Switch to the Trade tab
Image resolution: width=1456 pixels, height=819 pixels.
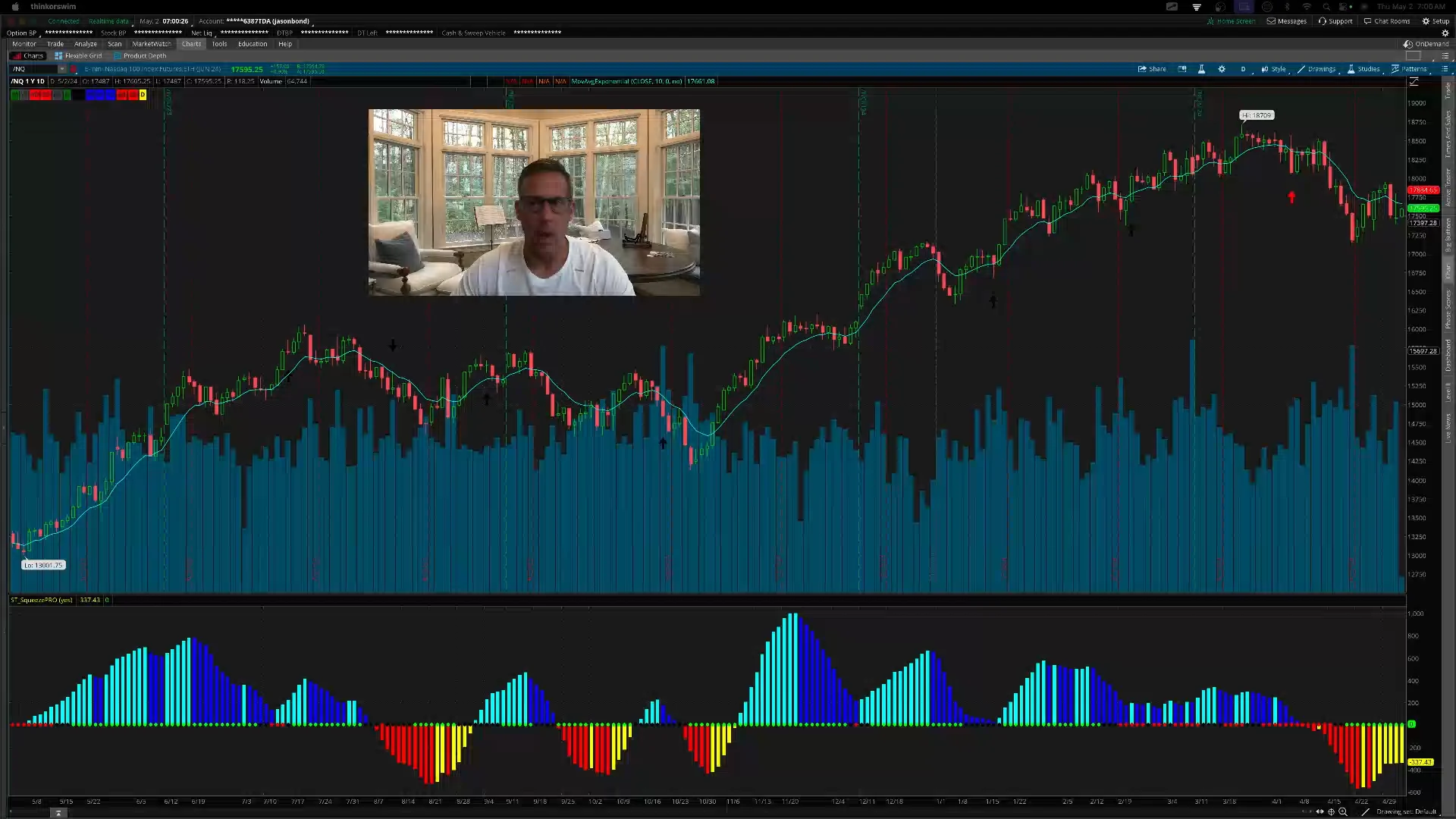[x=55, y=44]
